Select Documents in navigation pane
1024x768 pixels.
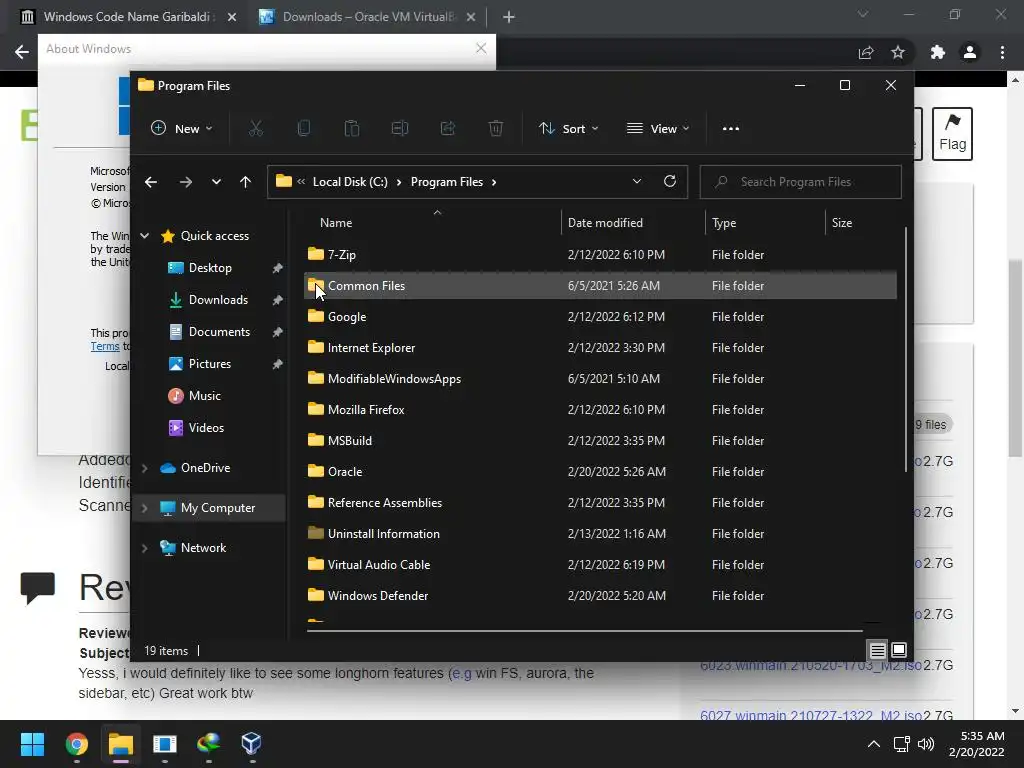[219, 332]
